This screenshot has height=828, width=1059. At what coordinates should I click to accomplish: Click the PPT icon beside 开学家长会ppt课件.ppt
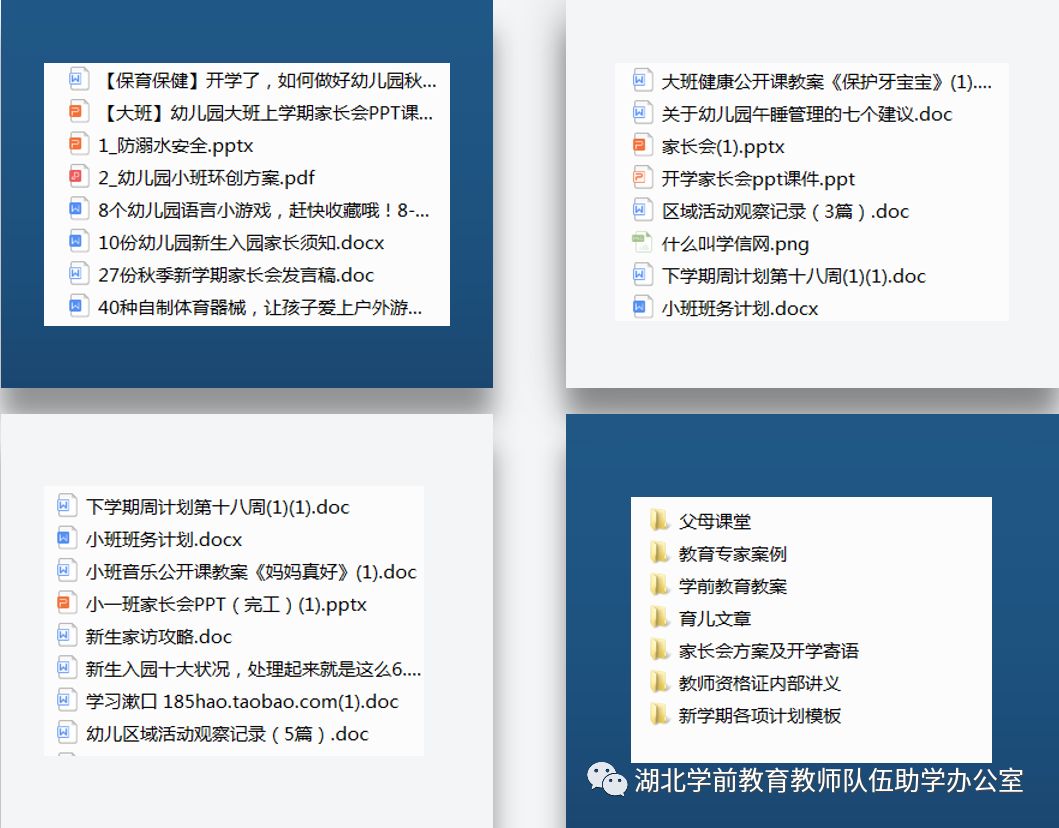[x=642, y=179]
